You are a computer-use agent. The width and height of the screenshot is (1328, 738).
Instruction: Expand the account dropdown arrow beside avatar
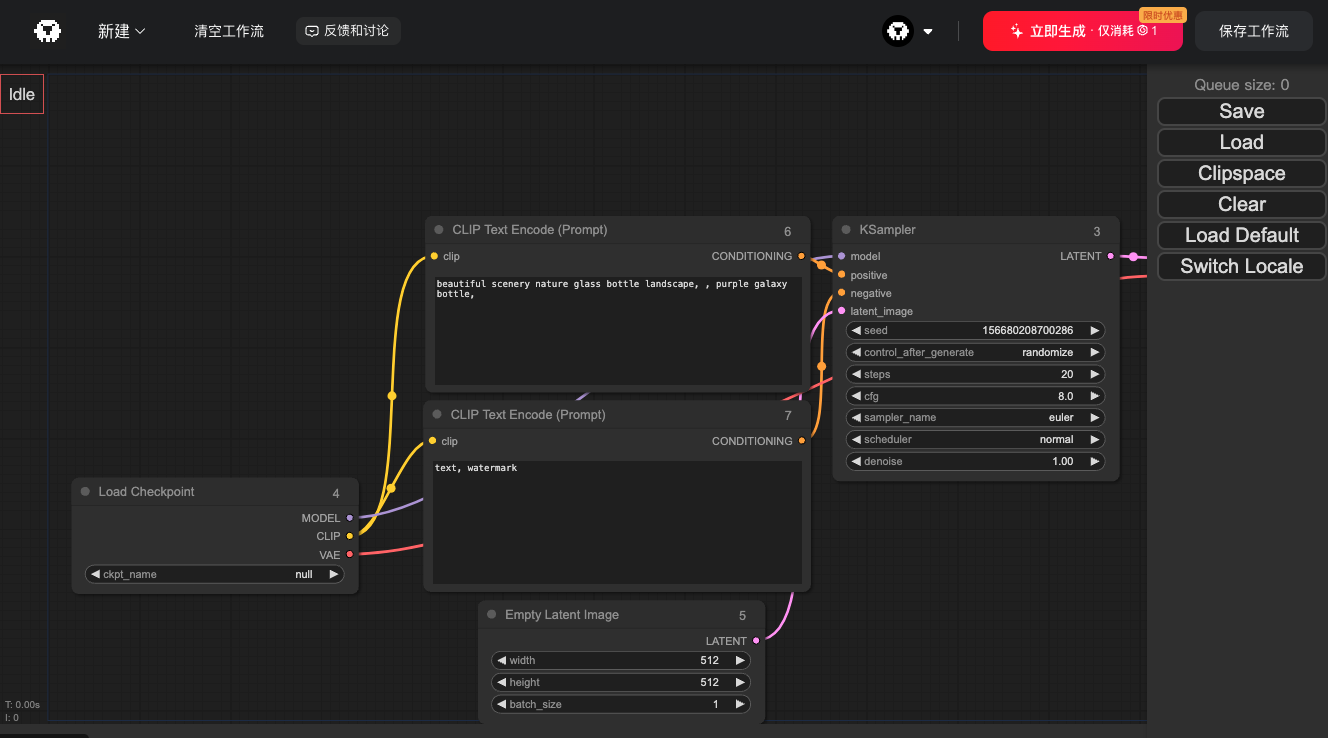pos(928,31)
